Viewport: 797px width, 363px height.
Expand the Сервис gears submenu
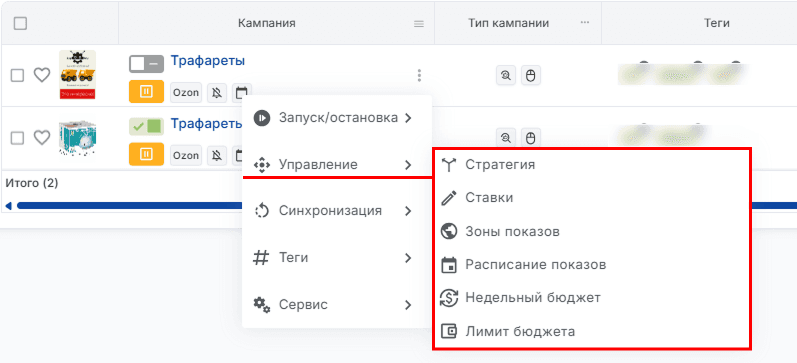(337, 305)
